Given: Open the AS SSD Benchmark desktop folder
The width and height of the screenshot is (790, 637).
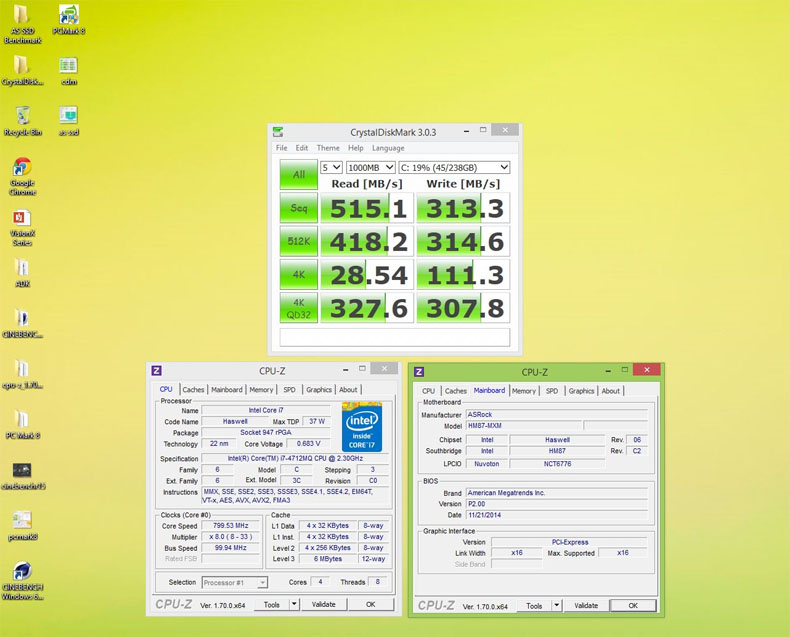Looking at the screenshot, I should pos(22,17).
